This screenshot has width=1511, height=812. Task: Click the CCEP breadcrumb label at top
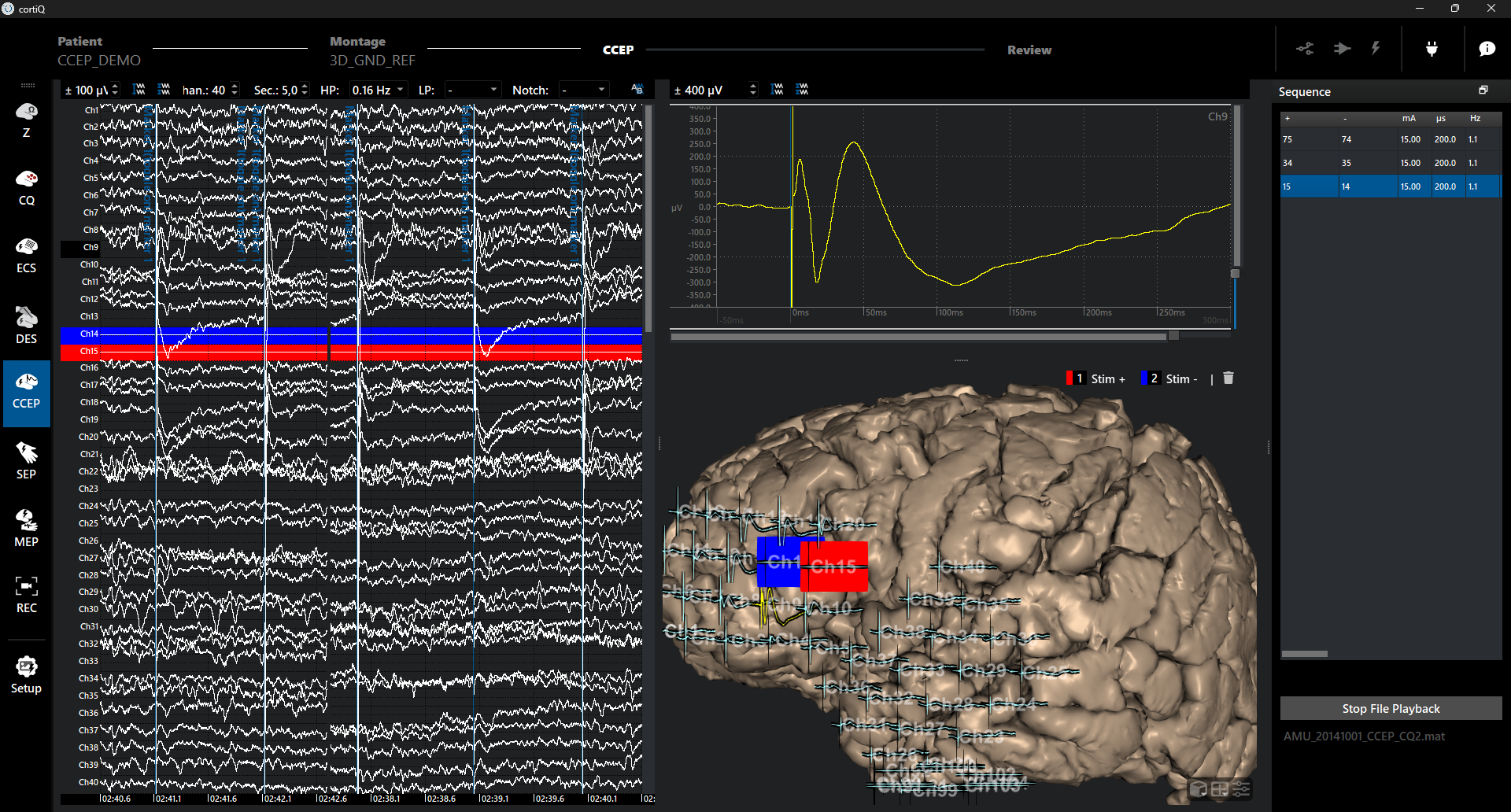coord(619,49)
